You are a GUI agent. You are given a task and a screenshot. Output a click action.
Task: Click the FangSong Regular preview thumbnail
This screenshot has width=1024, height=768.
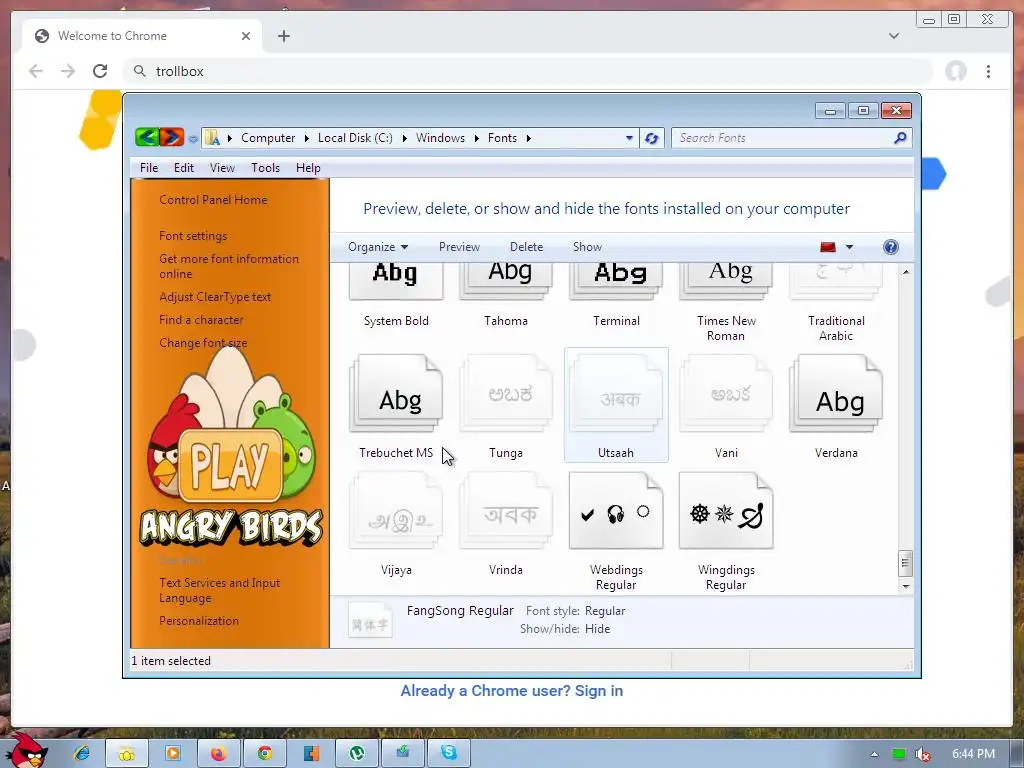tap(370, 620)
